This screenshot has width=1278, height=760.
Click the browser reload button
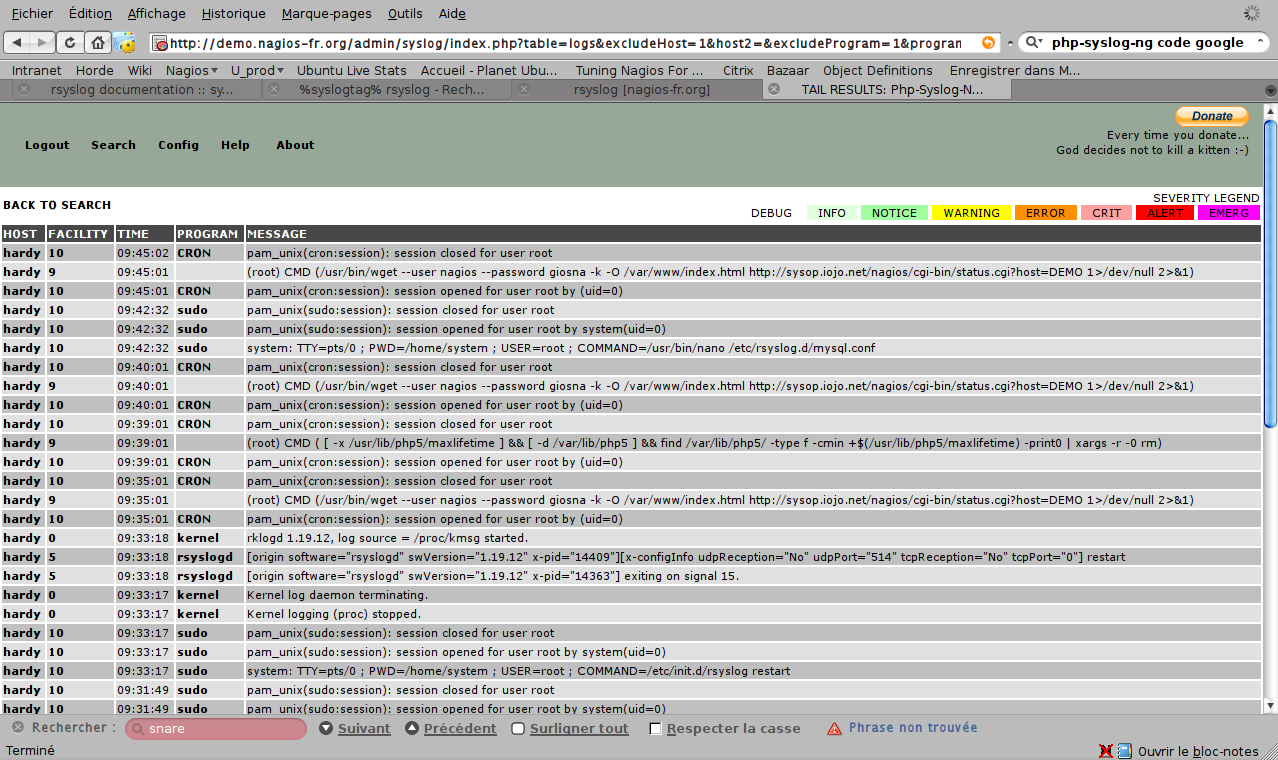pyautogui.click(x=70, y=42)
